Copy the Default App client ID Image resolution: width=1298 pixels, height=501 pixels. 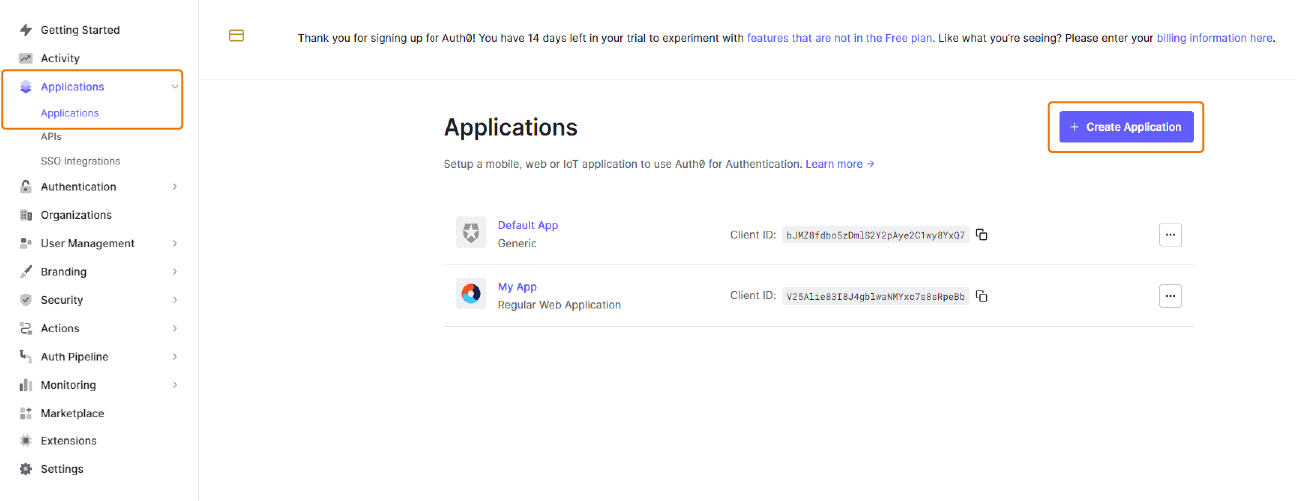coord(982,235)
